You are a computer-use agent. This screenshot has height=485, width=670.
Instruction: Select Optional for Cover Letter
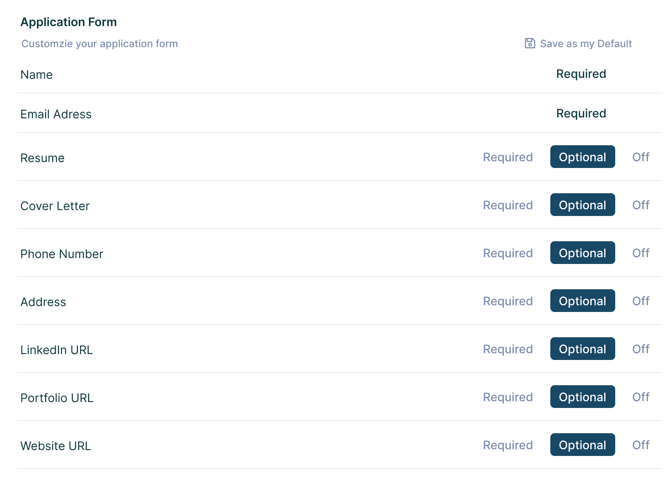tap(582, 205)
